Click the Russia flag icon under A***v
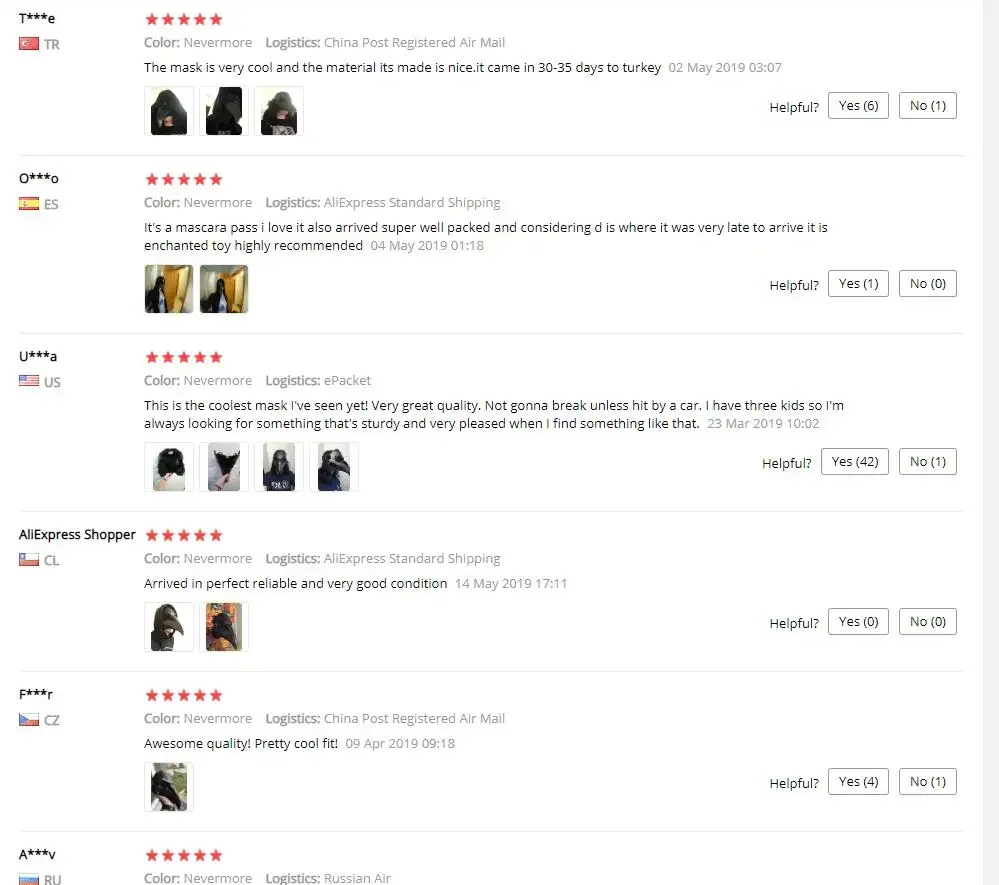999x885 pixels. [x=29, y=879]
